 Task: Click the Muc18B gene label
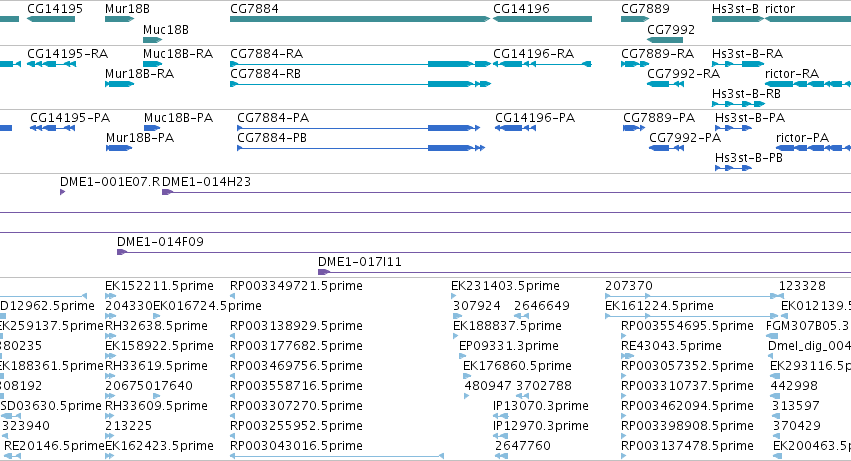(166, 29)
